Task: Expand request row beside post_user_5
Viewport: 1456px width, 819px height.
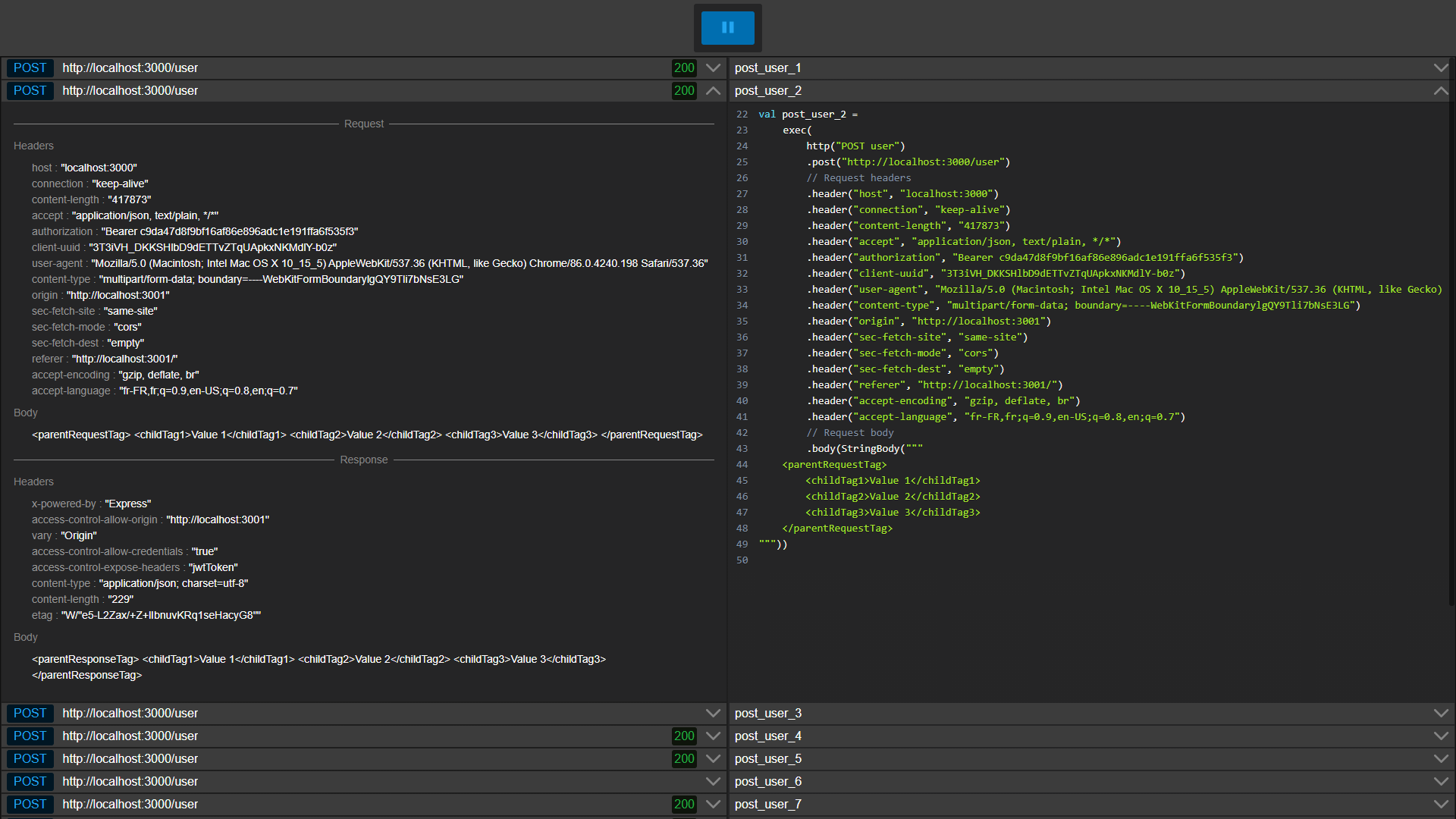Action: (x=713, y=759)
